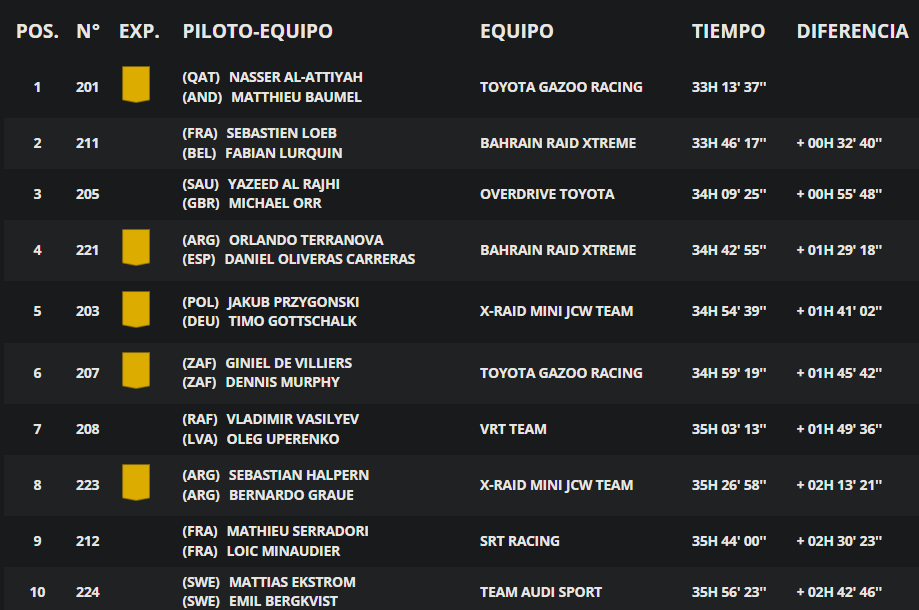
Task: Click yellow EXP badge for car 201
Action: 135,84
